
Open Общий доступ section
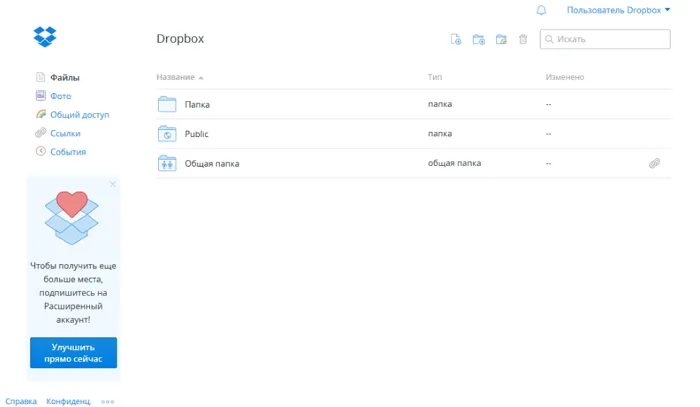[x=80, y=115]
